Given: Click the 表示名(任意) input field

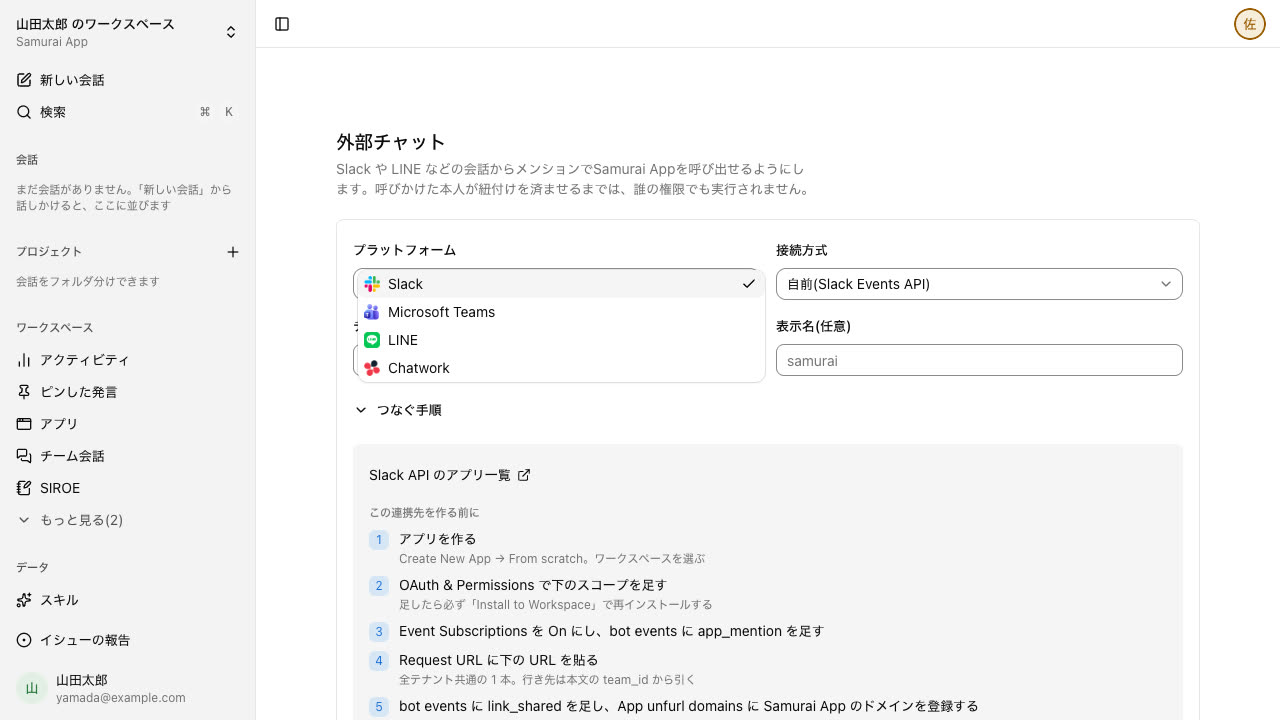Looking at the screenshot, I should click(x=979, y=360).
